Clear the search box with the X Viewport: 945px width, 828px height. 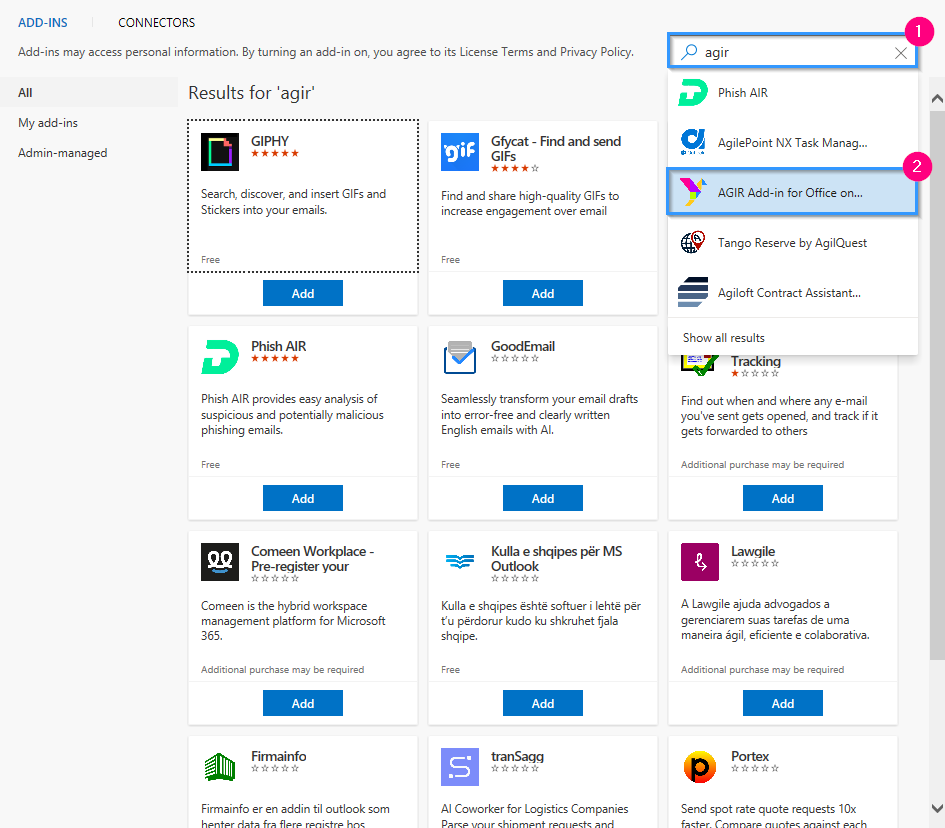[x=900, y=53]
